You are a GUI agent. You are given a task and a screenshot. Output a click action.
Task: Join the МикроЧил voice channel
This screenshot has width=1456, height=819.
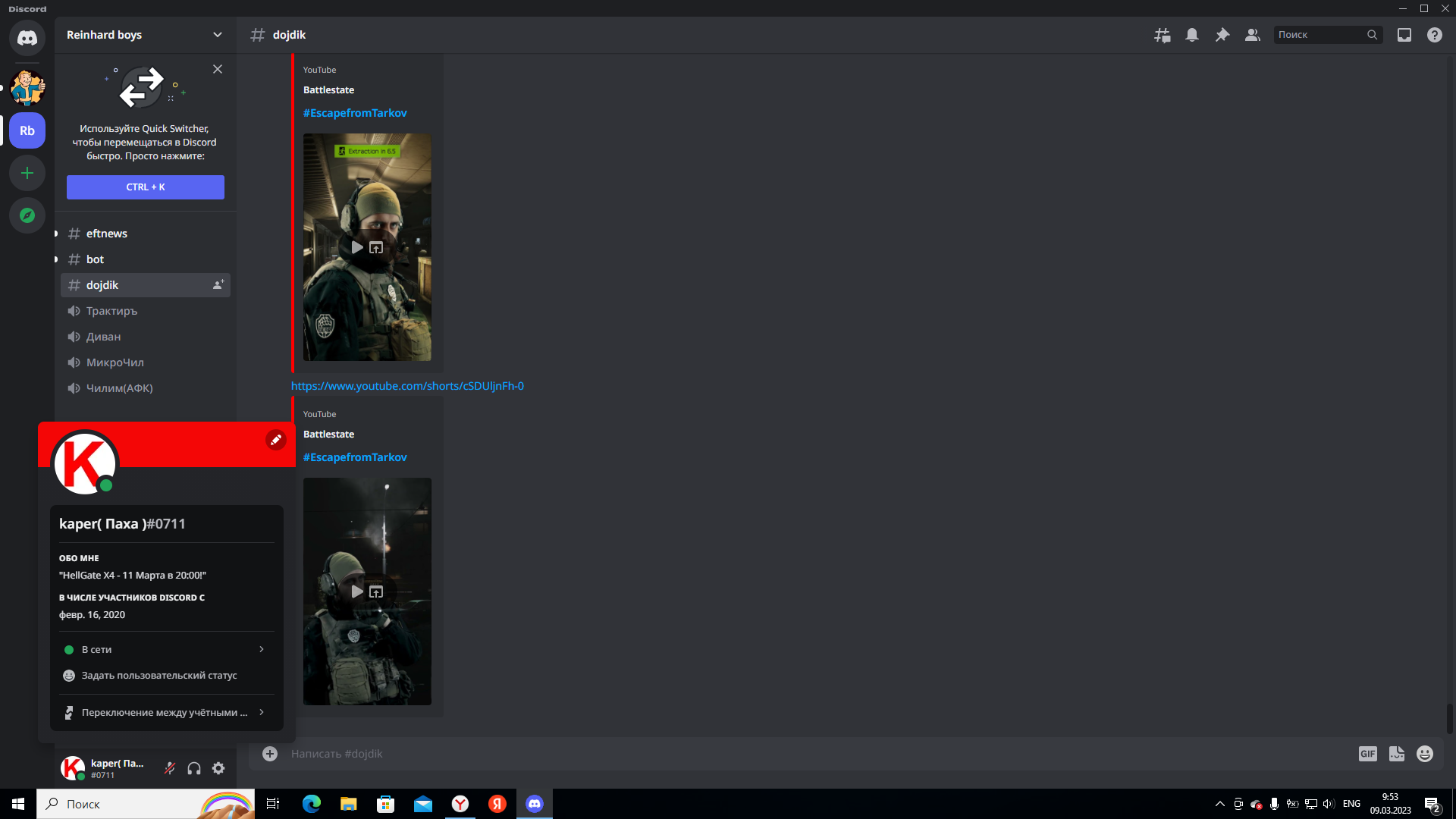(x=146, y=362)
